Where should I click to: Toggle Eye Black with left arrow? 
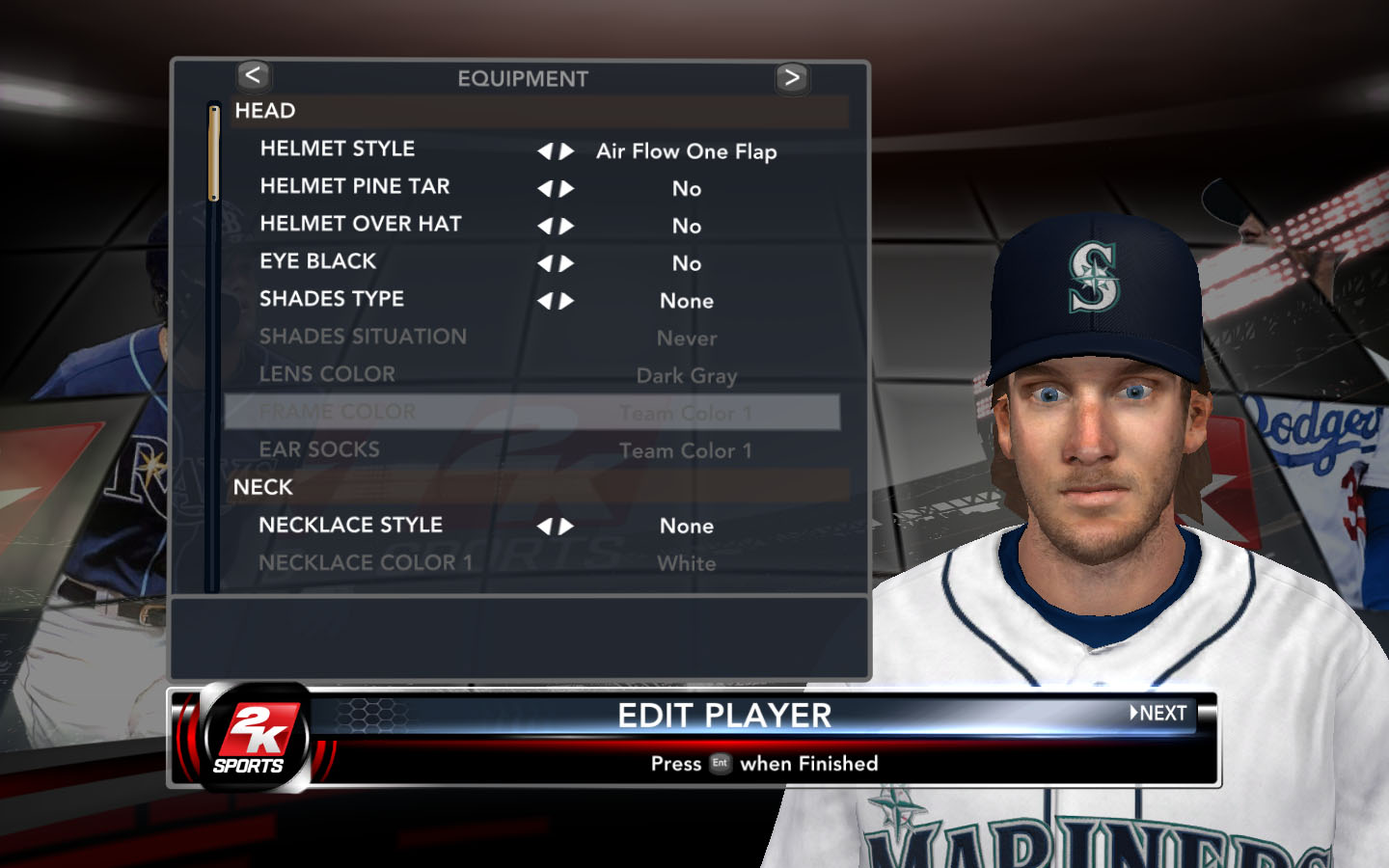coord(545,263)
